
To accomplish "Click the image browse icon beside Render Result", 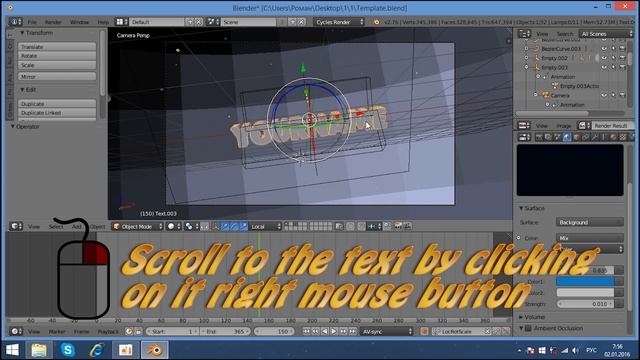I will (x=583, y=126).
